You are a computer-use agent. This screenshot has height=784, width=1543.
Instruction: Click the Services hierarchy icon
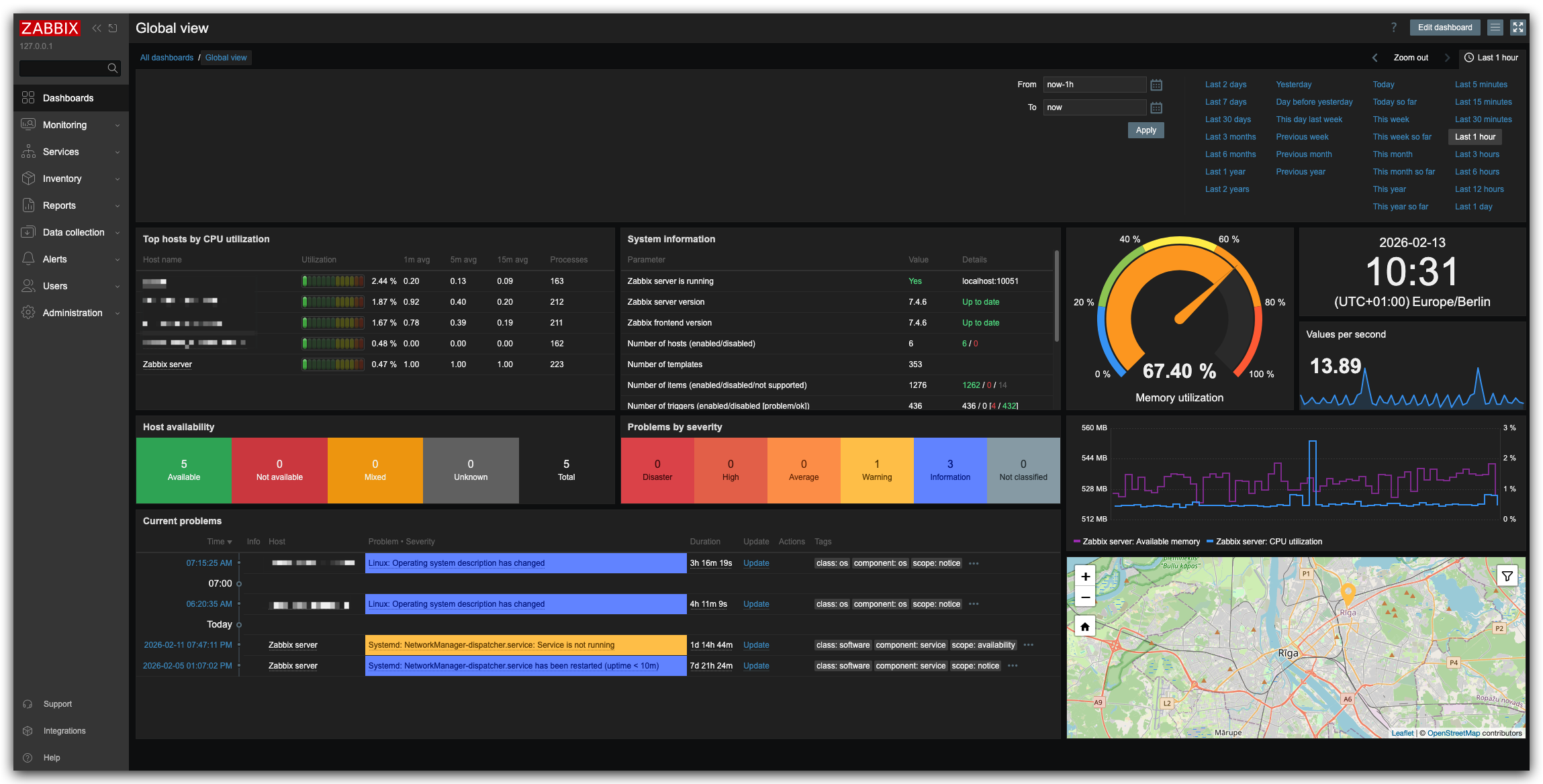(28, 151)
